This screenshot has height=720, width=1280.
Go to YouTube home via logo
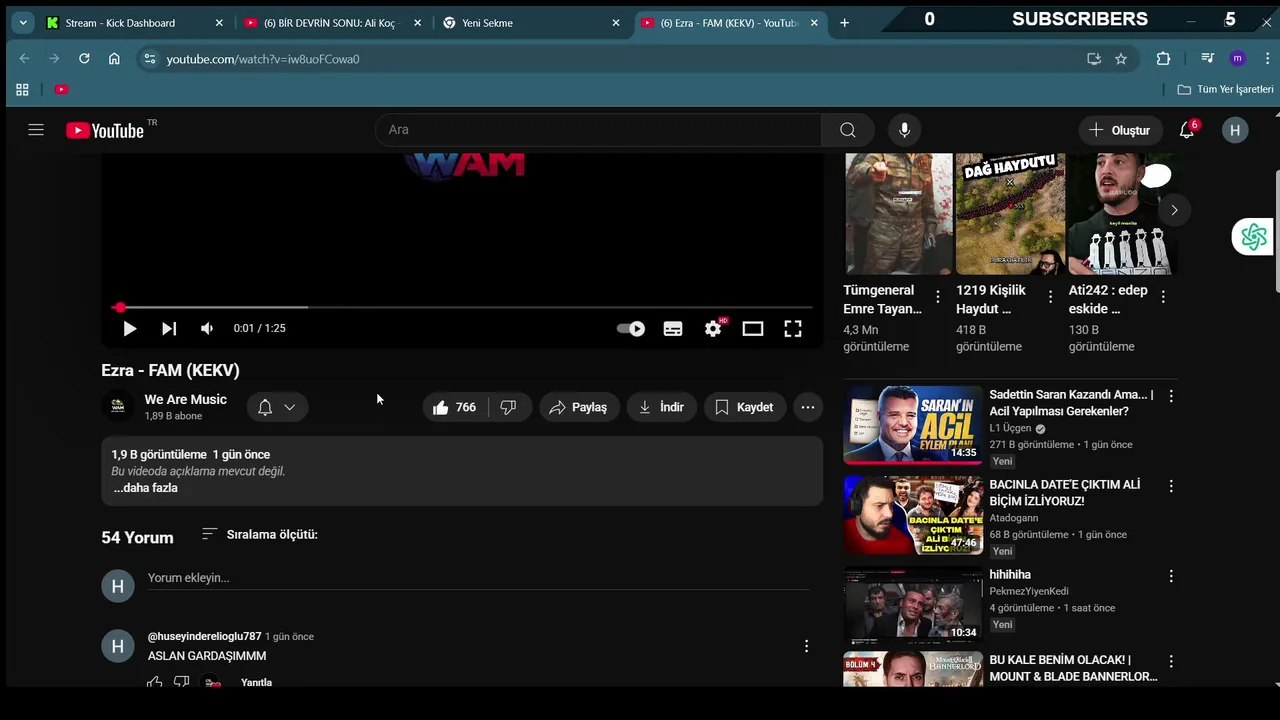point(105,130)
